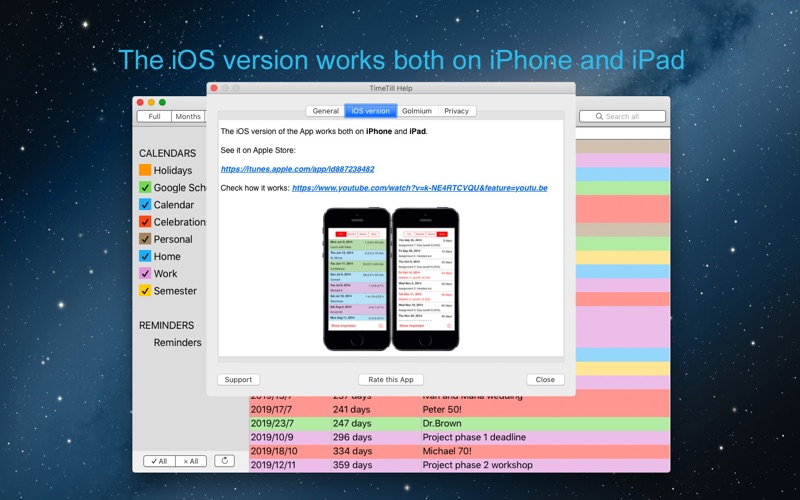Open the iTunes App Store link
This screenshot has width=800, height=500.
[x=297, y=169]
